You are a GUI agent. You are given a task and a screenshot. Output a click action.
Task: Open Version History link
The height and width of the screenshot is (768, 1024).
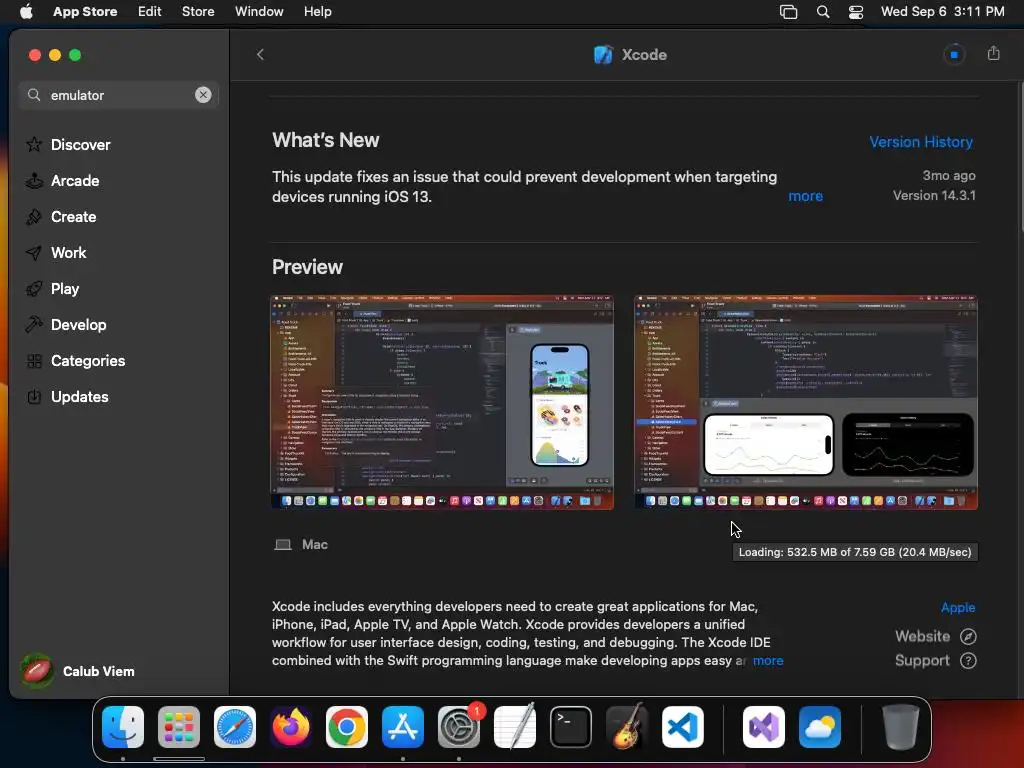921,142
